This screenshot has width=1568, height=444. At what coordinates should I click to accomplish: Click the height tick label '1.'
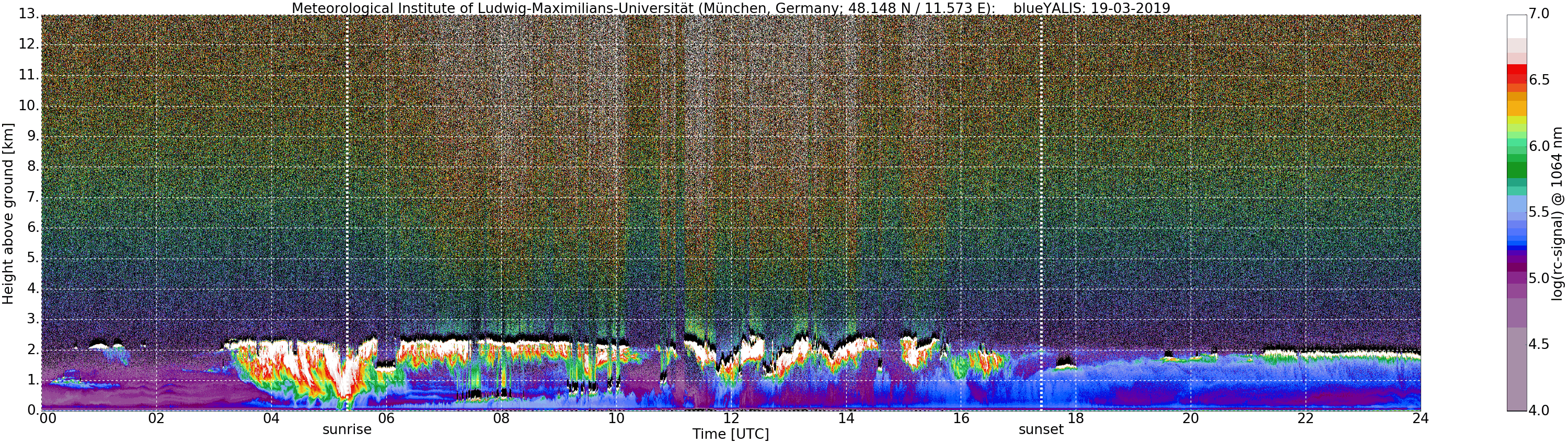point(33,380)
